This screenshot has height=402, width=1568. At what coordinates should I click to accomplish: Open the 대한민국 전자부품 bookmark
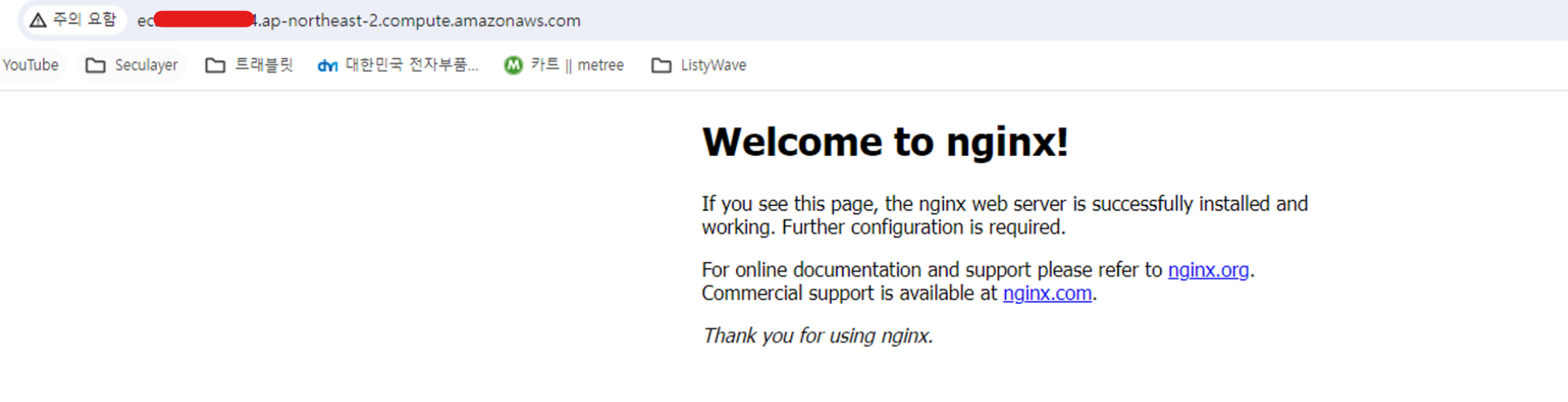[x=398, y=65]
